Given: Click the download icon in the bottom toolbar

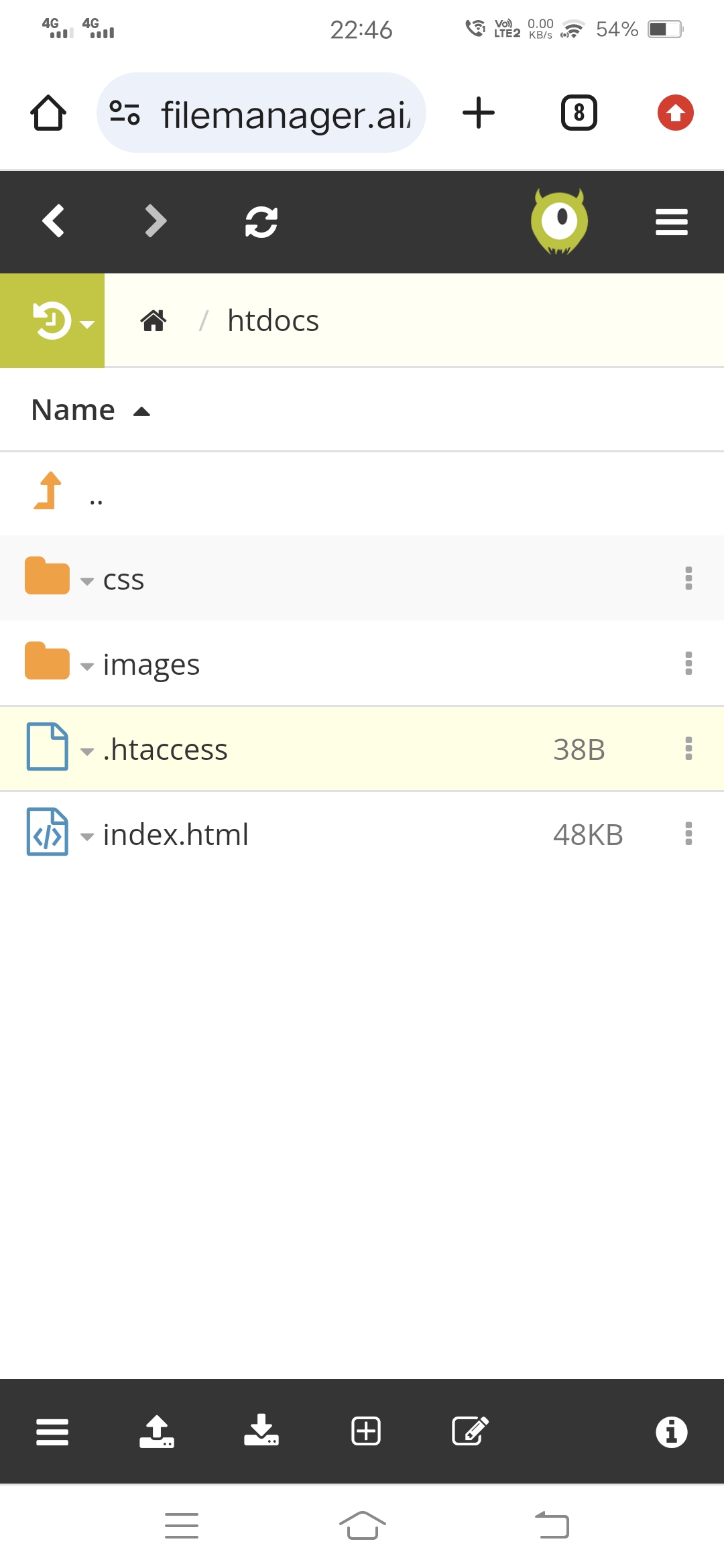Looking at the screenshot, I should tap(261, 1431).
